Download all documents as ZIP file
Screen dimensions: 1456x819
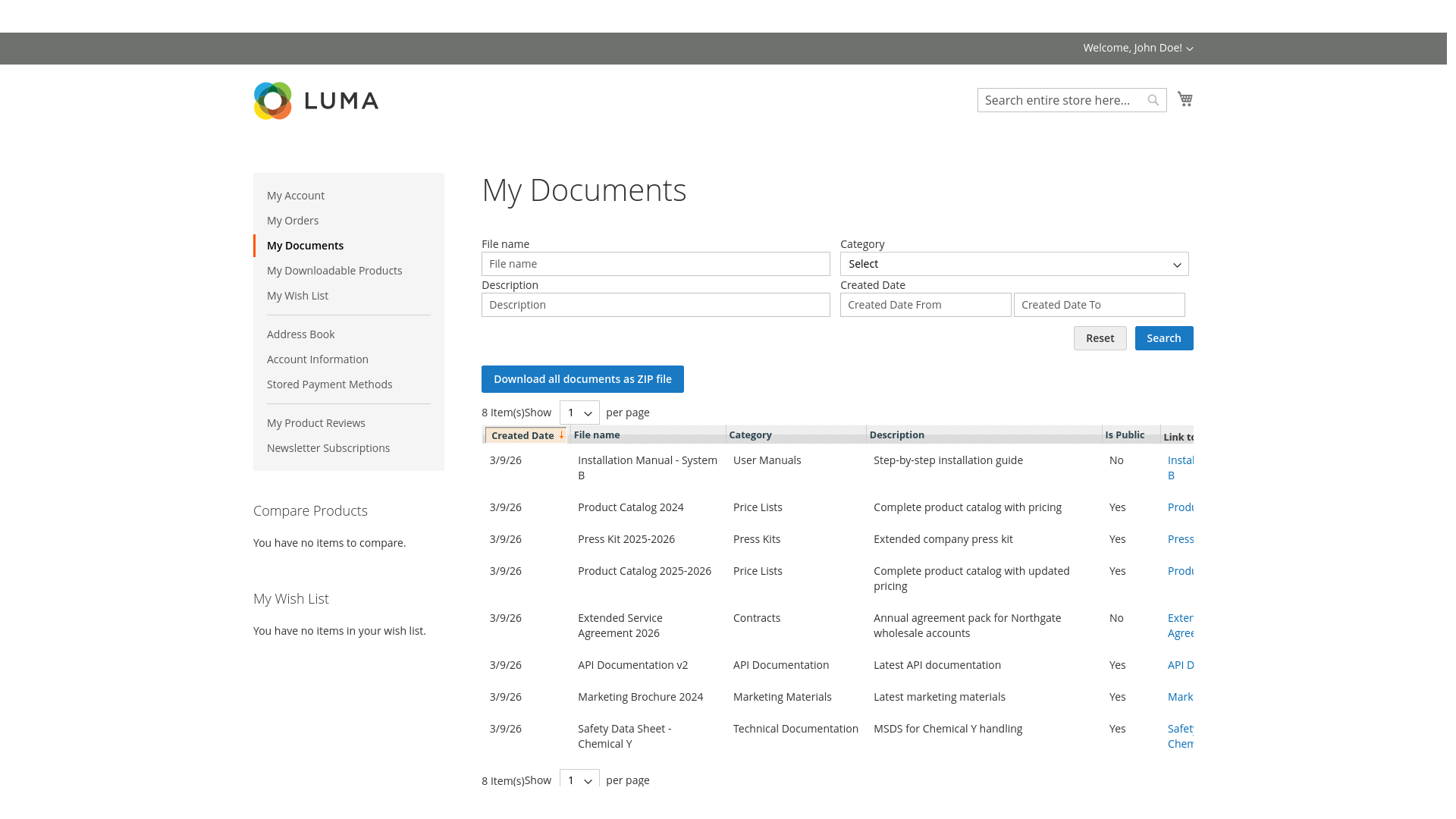point(582,379)
